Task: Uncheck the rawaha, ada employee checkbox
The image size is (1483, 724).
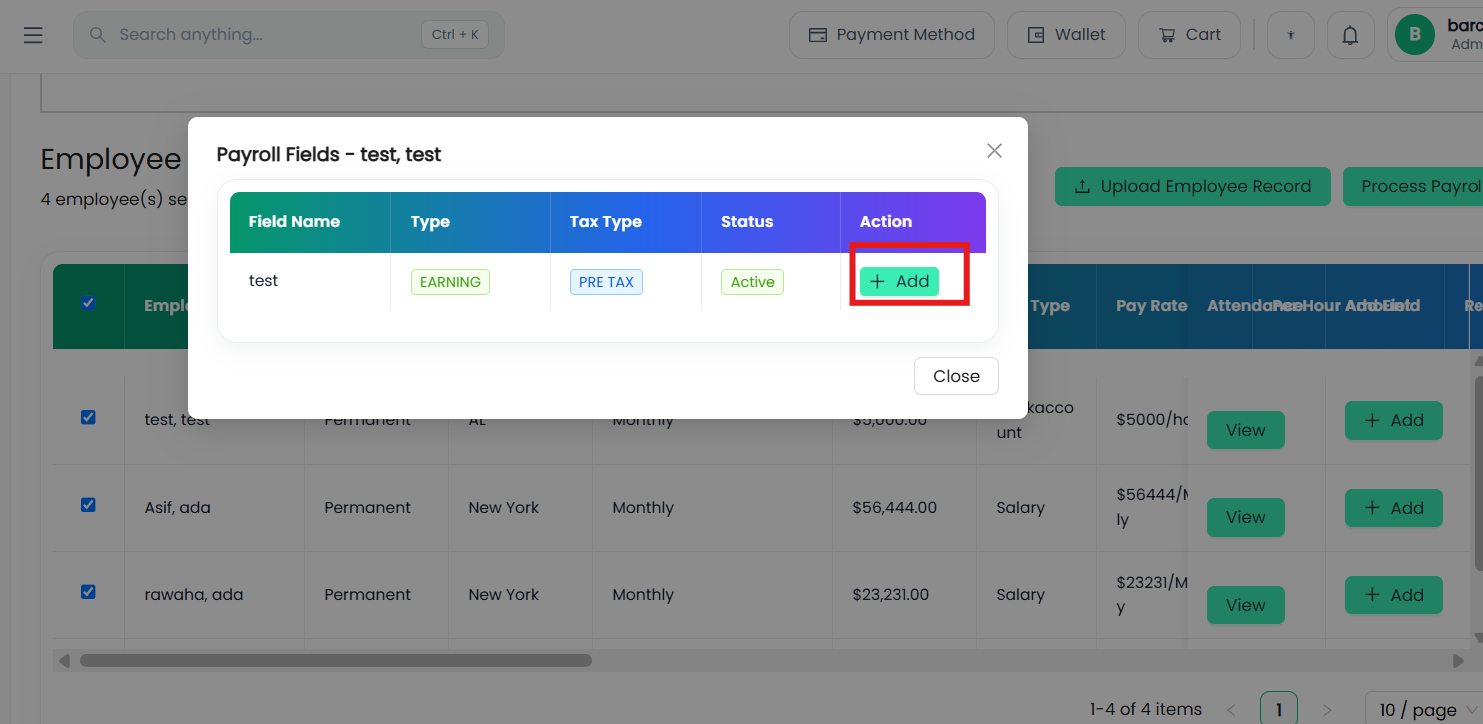Action: (88, 592)
